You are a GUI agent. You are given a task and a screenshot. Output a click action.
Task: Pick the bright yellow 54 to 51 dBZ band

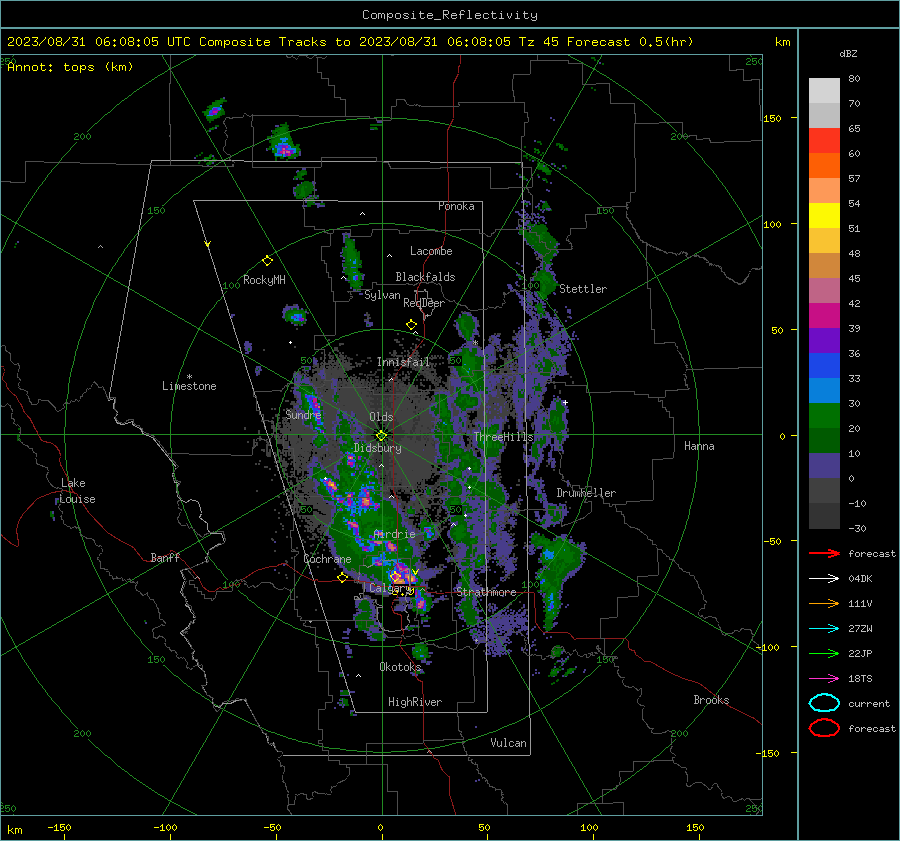[x=824, y=216]
